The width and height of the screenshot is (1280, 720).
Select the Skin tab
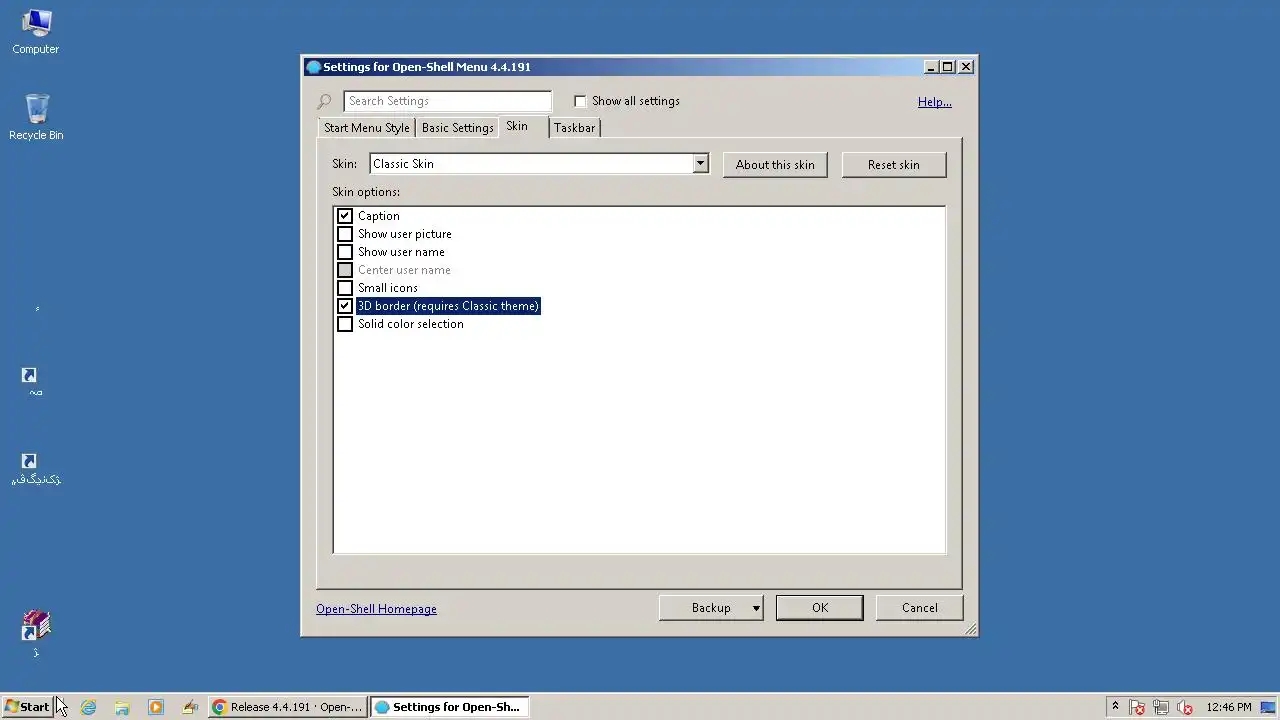click(x=517, y=126)
